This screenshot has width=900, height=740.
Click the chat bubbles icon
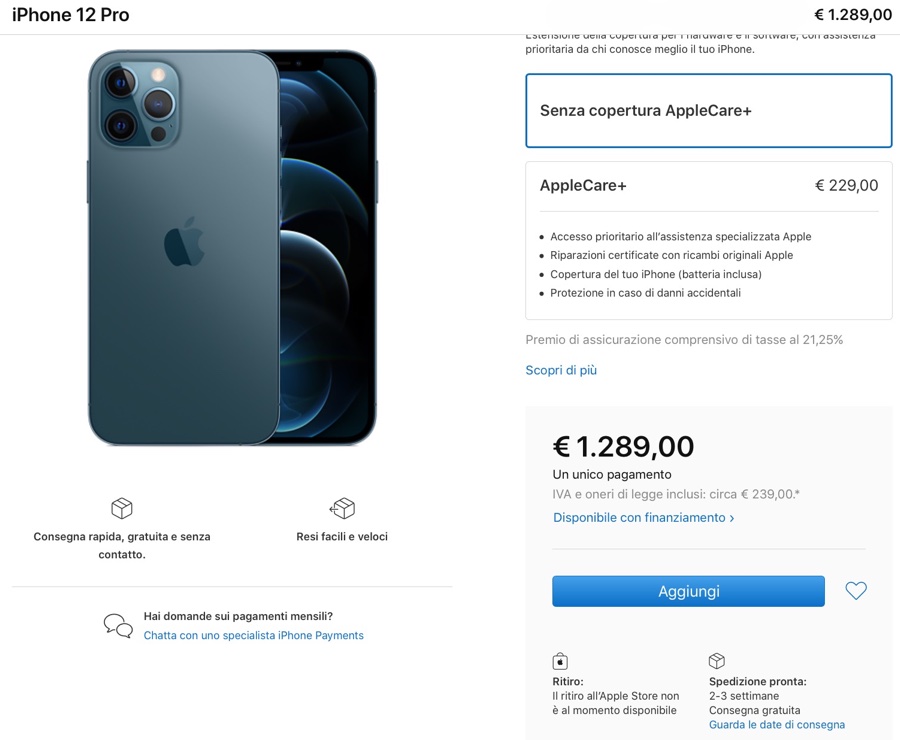[x=118, y=626]
